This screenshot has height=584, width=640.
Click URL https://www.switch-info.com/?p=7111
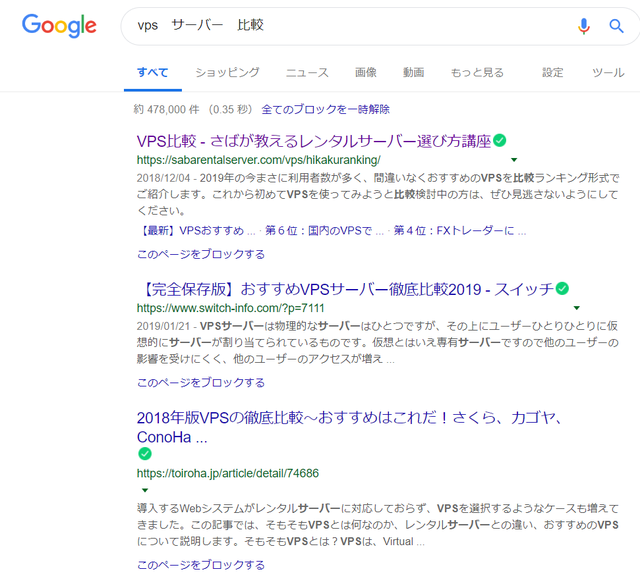(231, 308)
